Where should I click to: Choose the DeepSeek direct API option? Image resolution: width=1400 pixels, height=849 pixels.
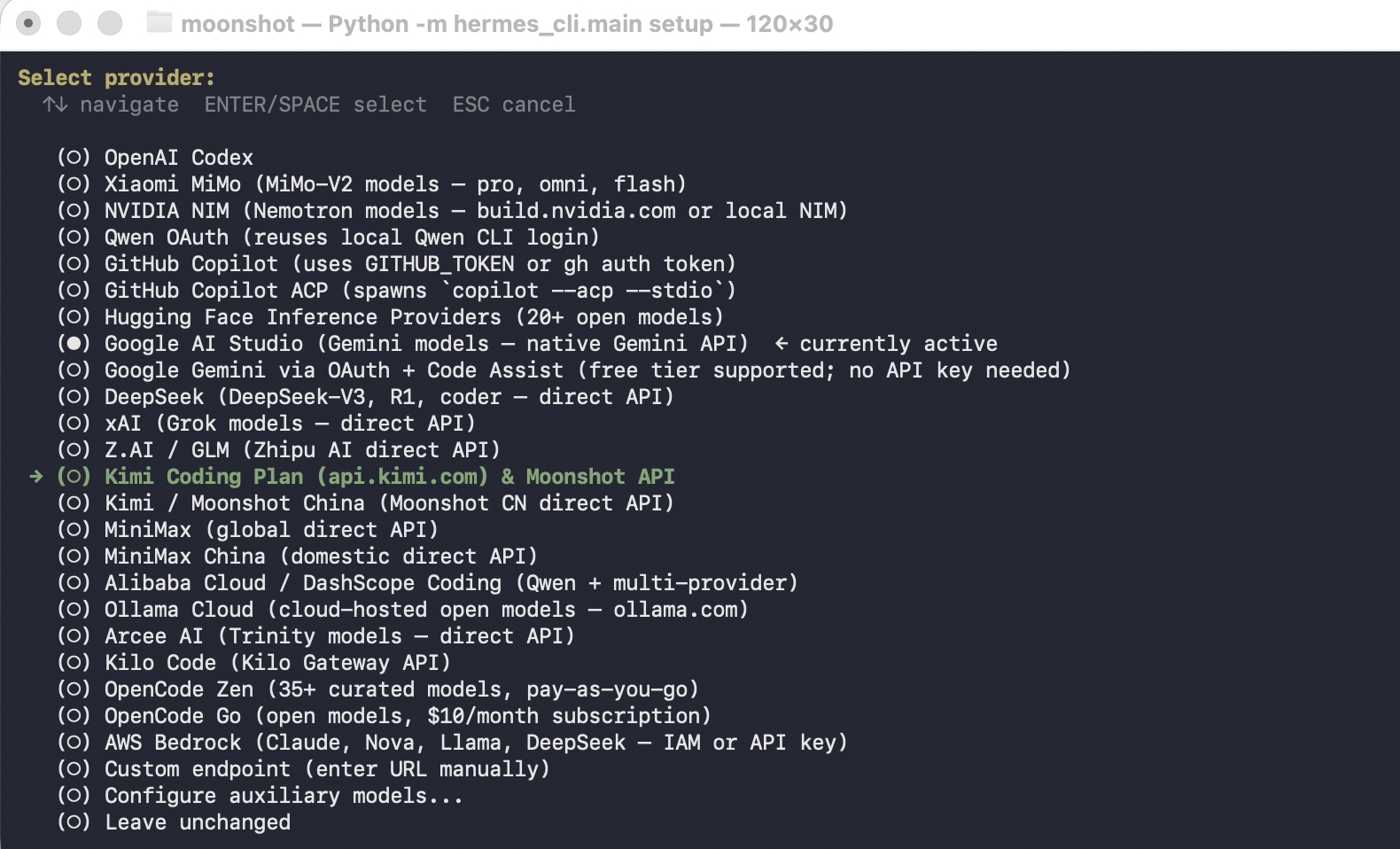pos(74,397)
